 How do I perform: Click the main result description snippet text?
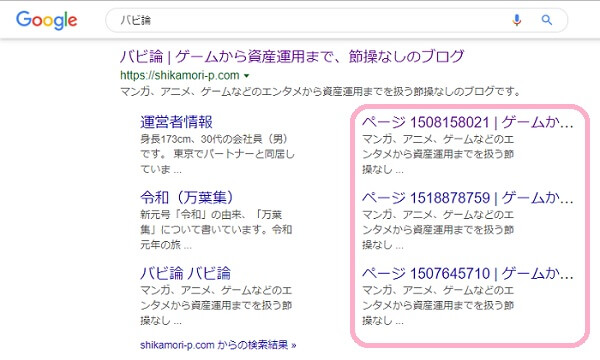pos(320,91)
